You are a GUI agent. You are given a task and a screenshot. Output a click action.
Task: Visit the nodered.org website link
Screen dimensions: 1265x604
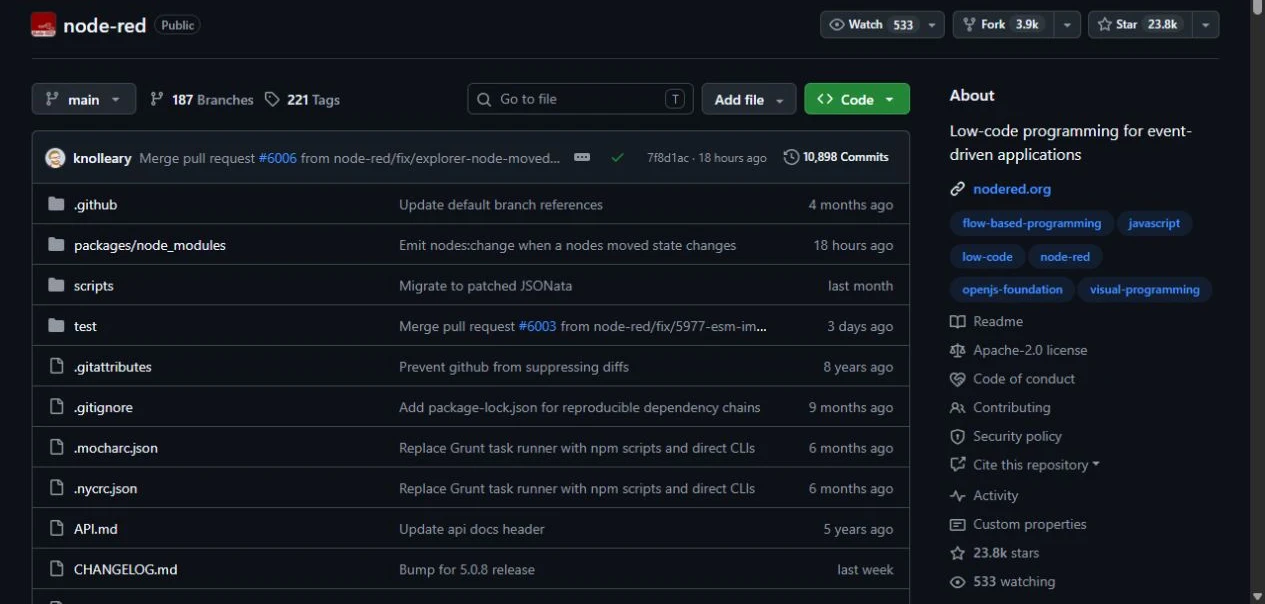tap(1012, 189)
